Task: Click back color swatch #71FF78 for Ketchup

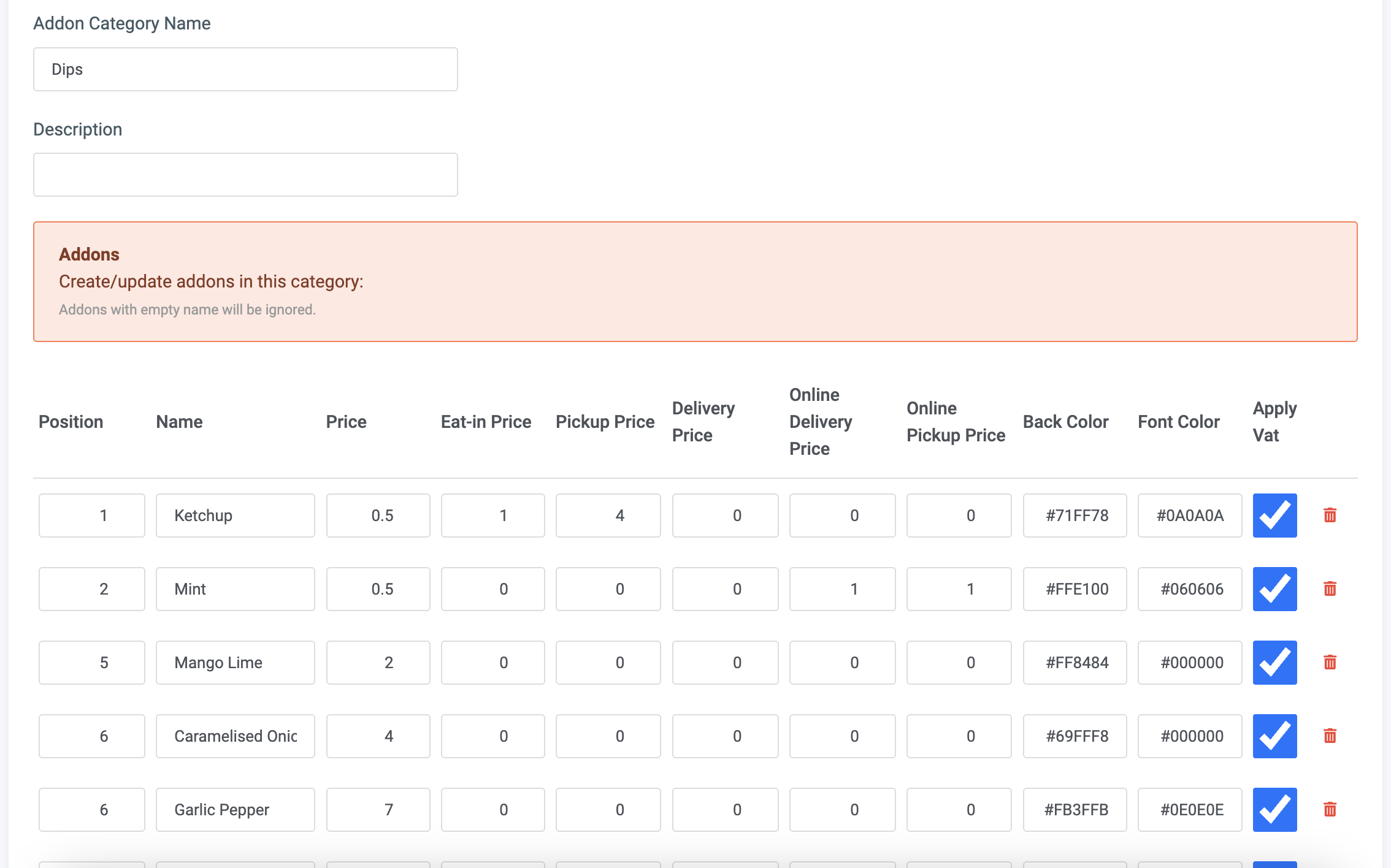Action: (1075, 515)
